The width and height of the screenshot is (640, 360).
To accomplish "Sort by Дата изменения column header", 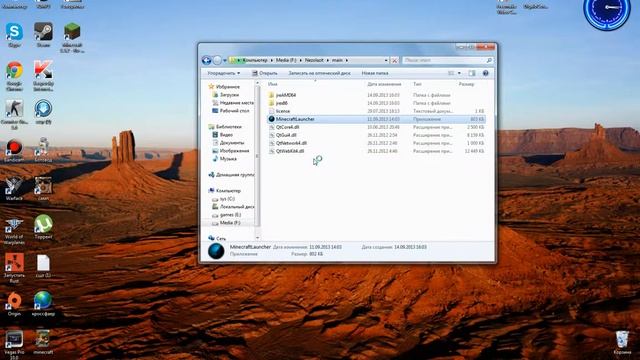I will click(x=384, y=84).
